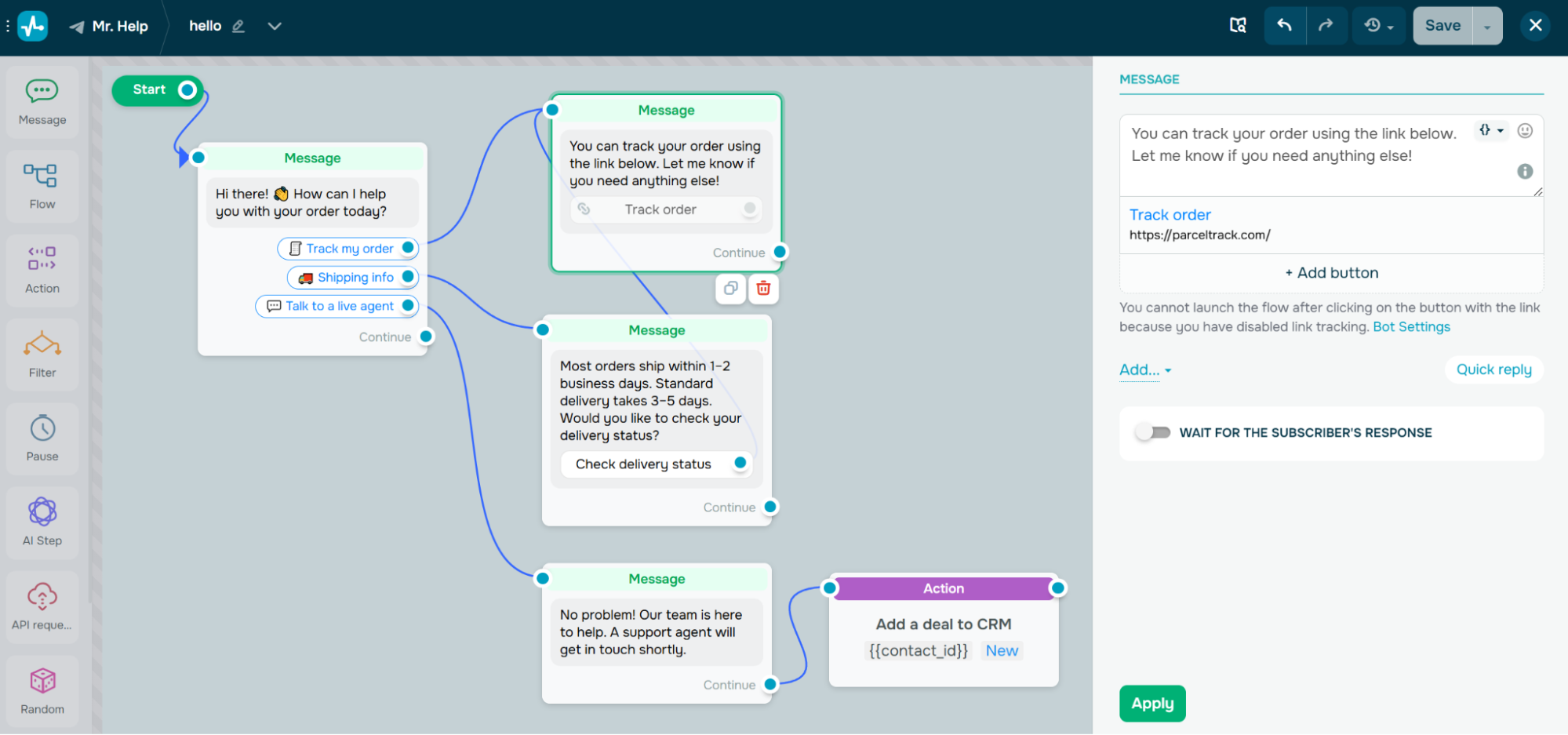Delete the selected message block via trash icon
1568x735 pixels.
pos(764,289)
